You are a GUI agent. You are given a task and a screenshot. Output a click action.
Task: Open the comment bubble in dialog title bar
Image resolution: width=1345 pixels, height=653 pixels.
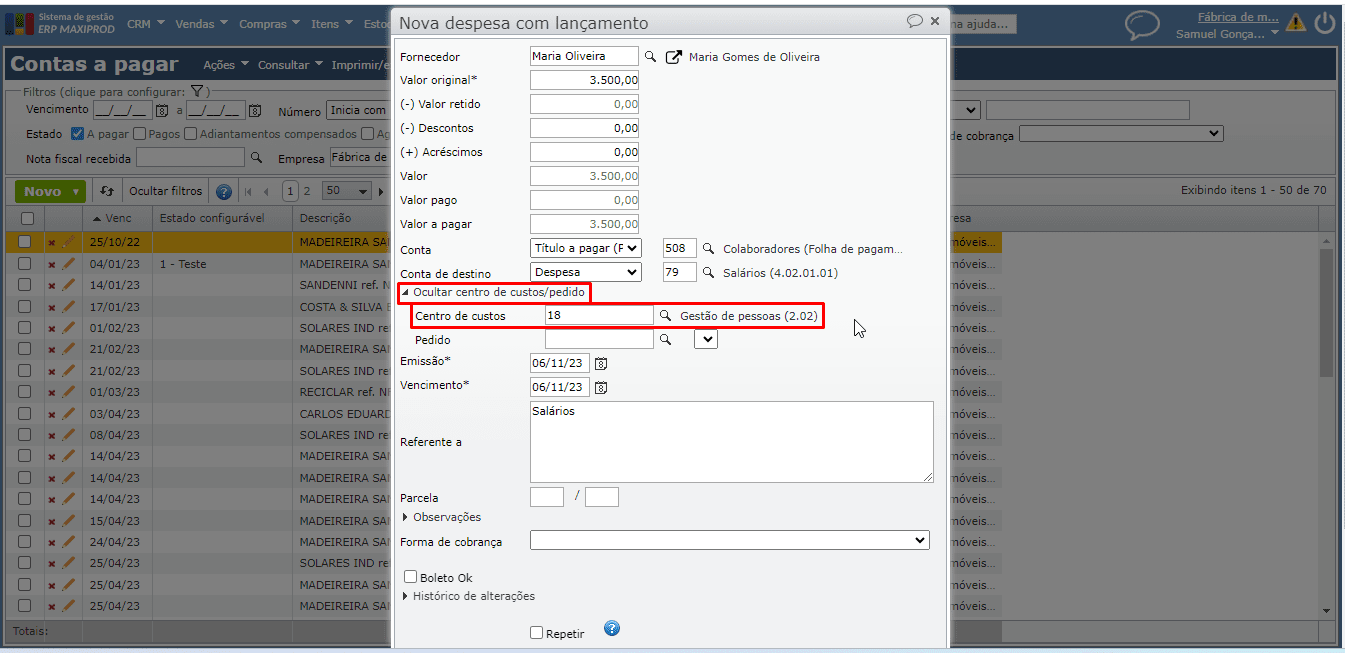[914, 21]
